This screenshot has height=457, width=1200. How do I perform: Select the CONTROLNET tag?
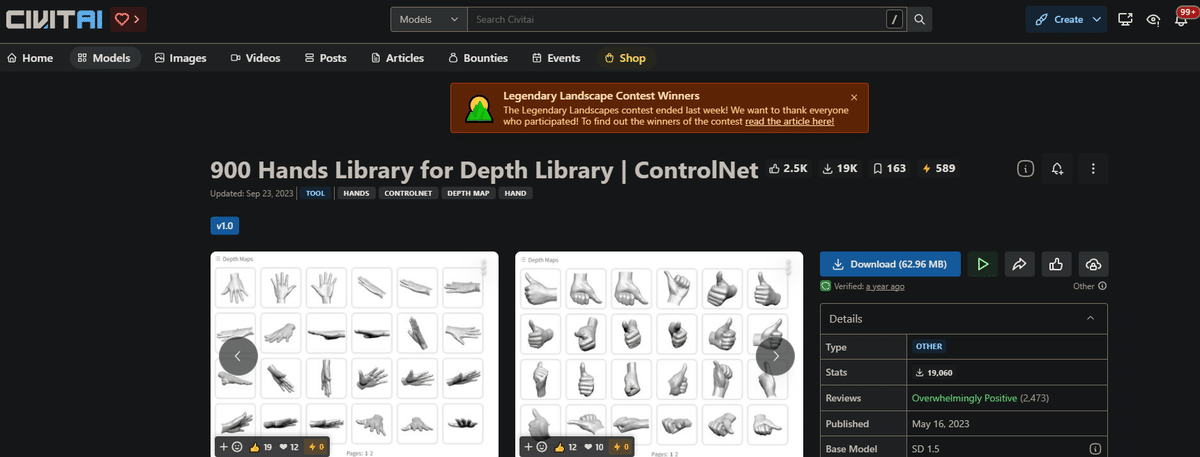pos(408,193)
